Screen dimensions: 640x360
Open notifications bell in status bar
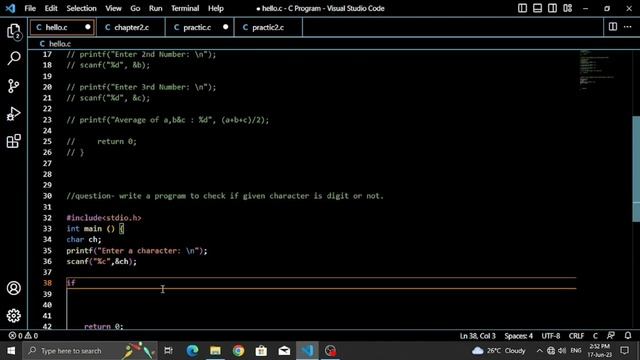[x=628, y=336]
